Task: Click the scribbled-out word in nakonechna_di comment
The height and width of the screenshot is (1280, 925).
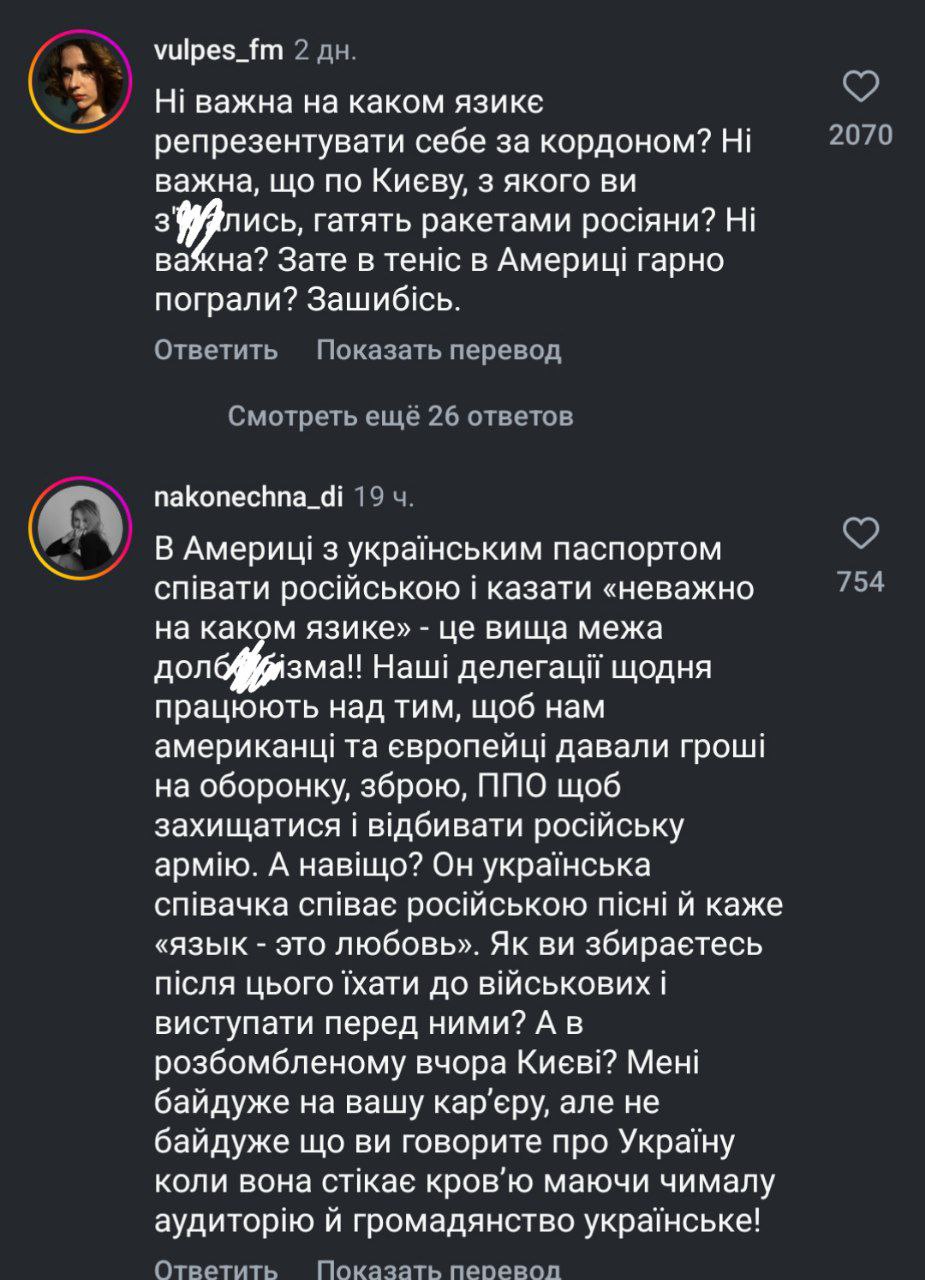Action: [250, 667]
